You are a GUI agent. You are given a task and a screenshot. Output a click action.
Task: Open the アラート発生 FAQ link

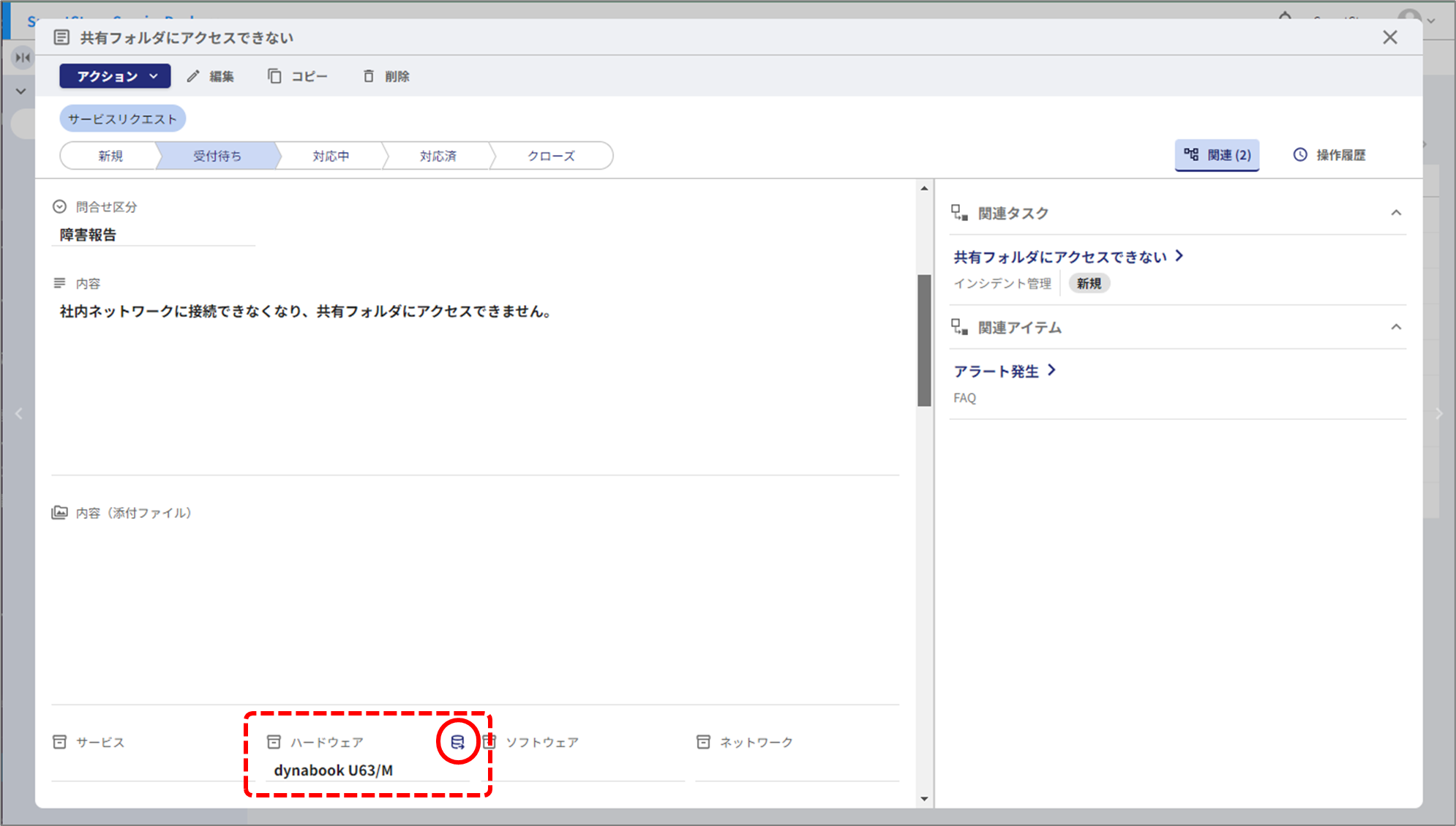(x=997, y=371)
